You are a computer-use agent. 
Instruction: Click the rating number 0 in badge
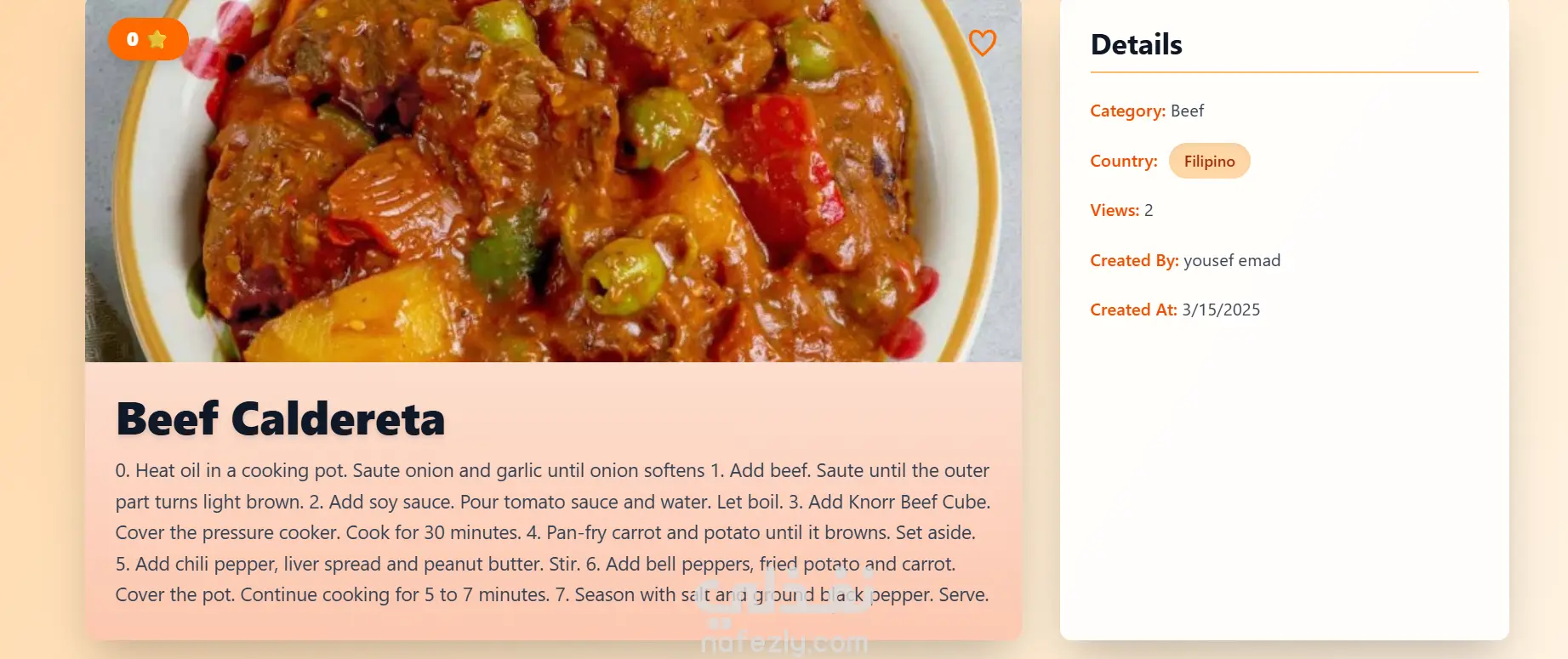[x=133, y=39]
